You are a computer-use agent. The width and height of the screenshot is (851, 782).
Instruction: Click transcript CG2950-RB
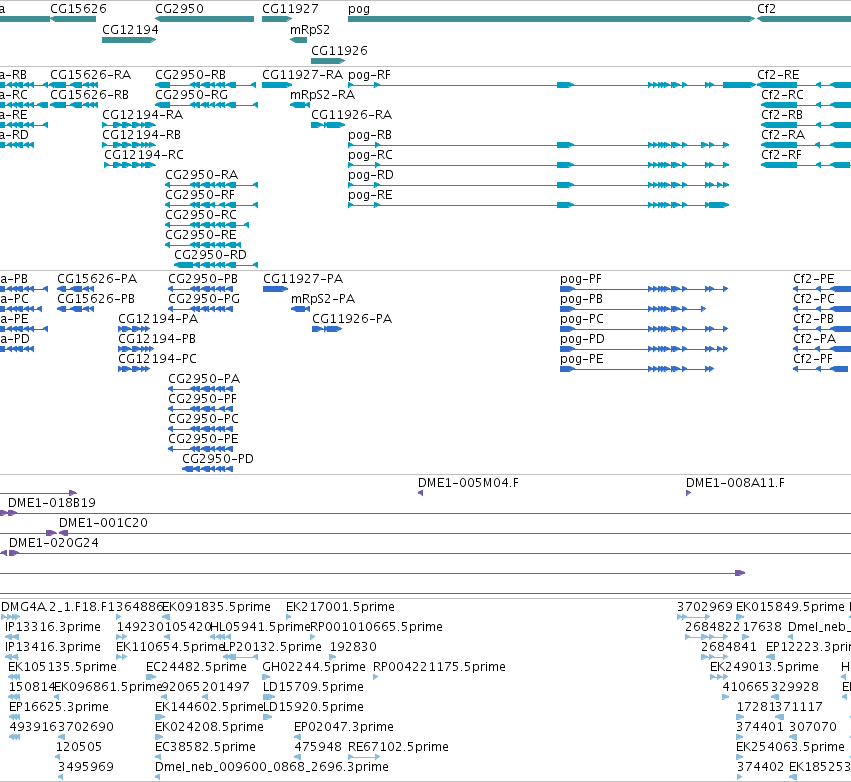point(206,85)
